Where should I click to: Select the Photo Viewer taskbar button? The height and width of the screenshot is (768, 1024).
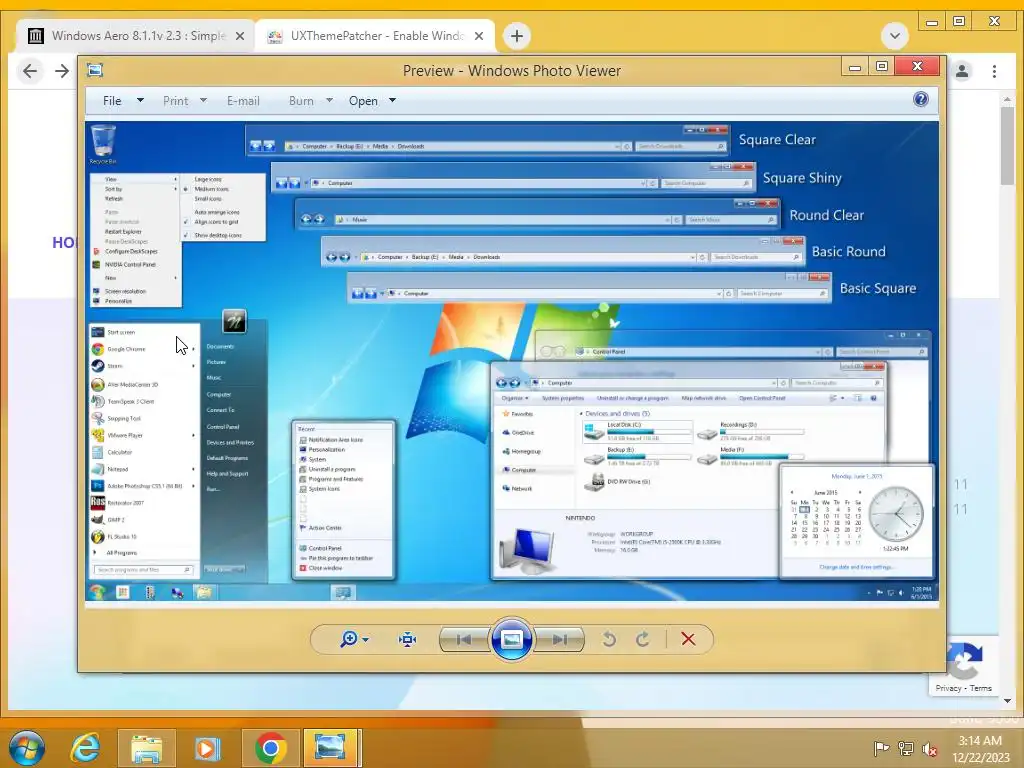[330, 748]
